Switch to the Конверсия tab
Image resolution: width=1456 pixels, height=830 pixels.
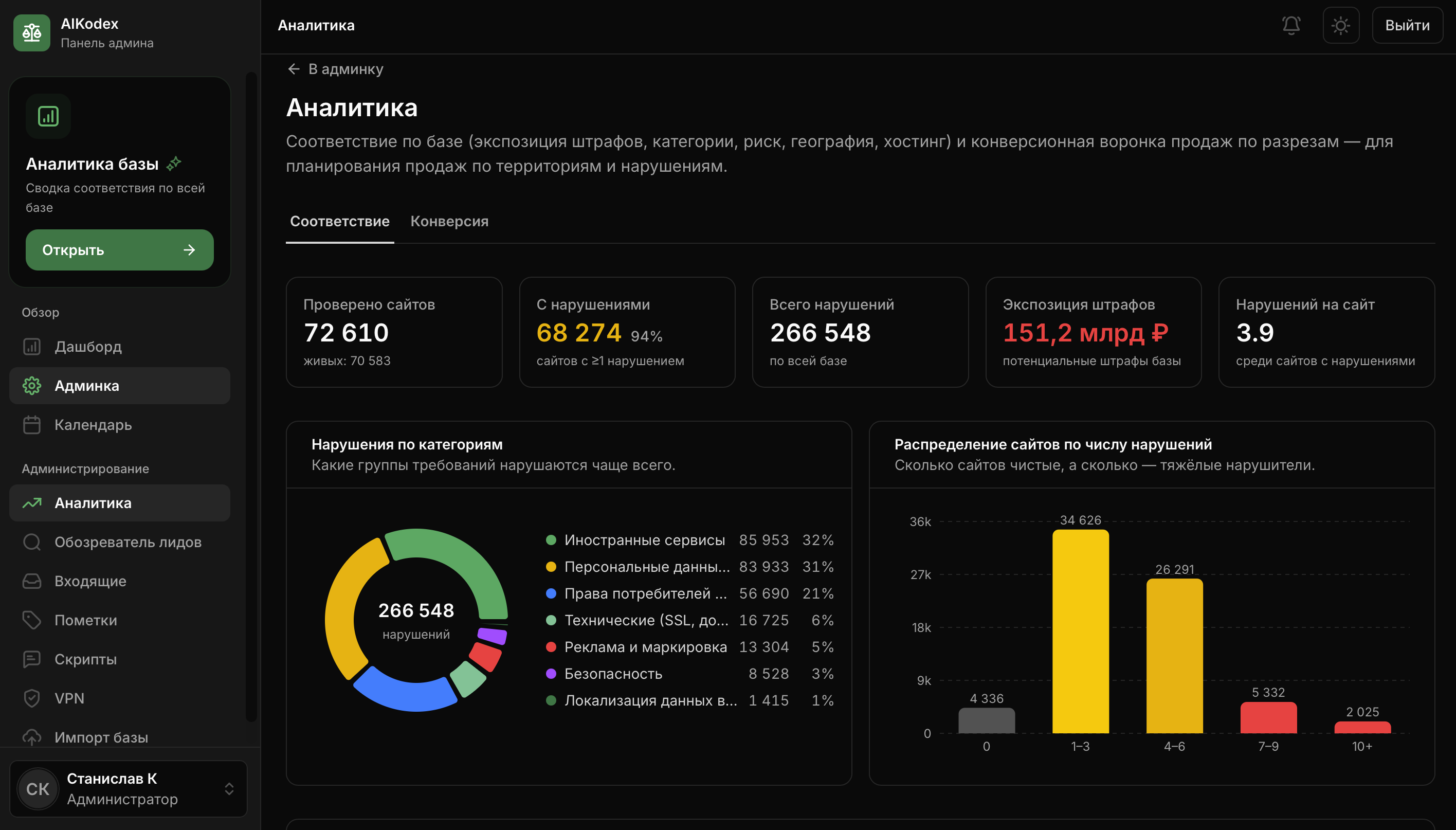point(449,221)
